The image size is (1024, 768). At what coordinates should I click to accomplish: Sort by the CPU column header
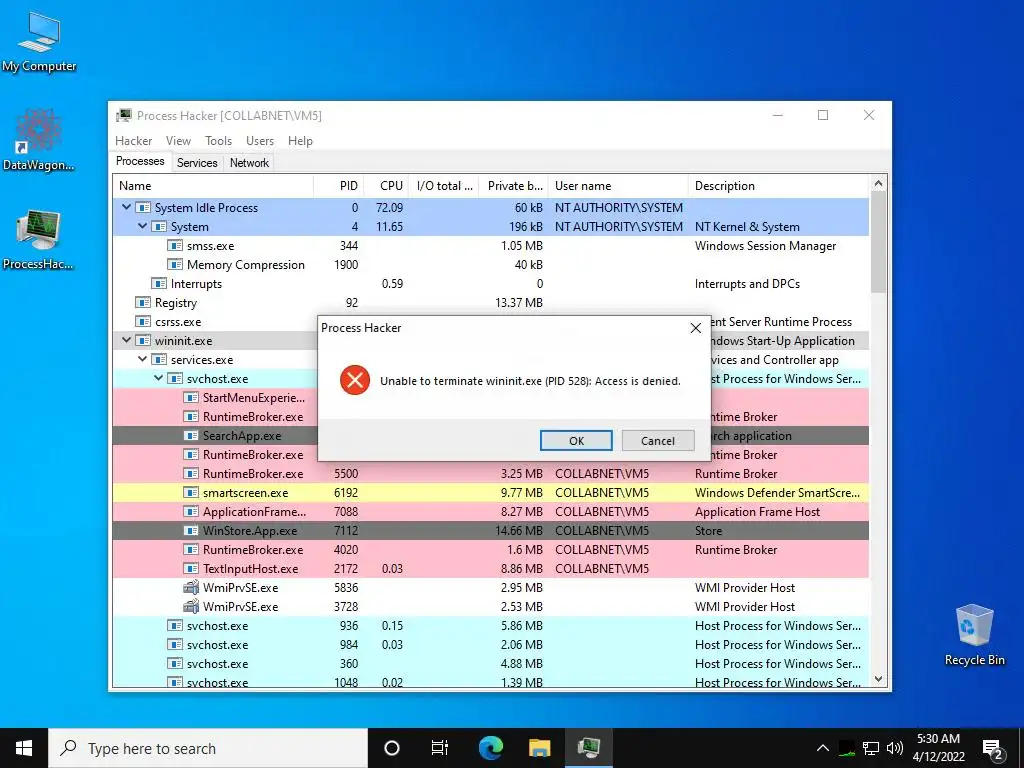(386, 185)
